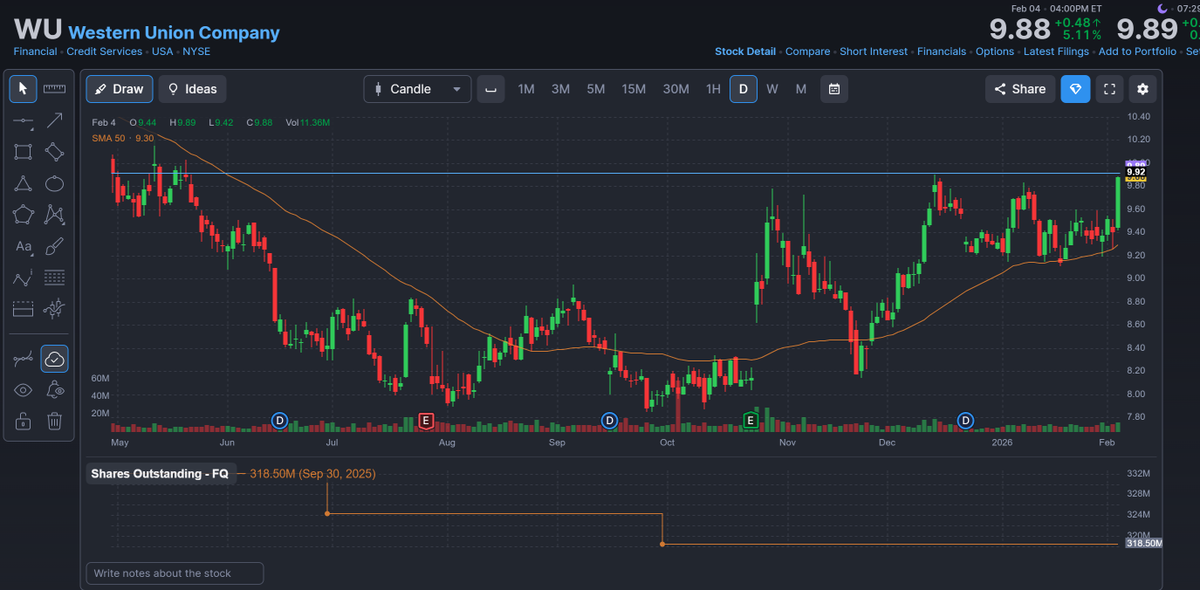
Task: Select the brush drawing tool
Action: 55,246
